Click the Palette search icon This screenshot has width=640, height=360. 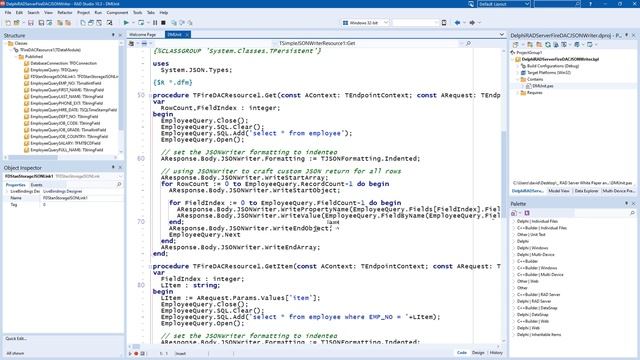coord(632,213)
